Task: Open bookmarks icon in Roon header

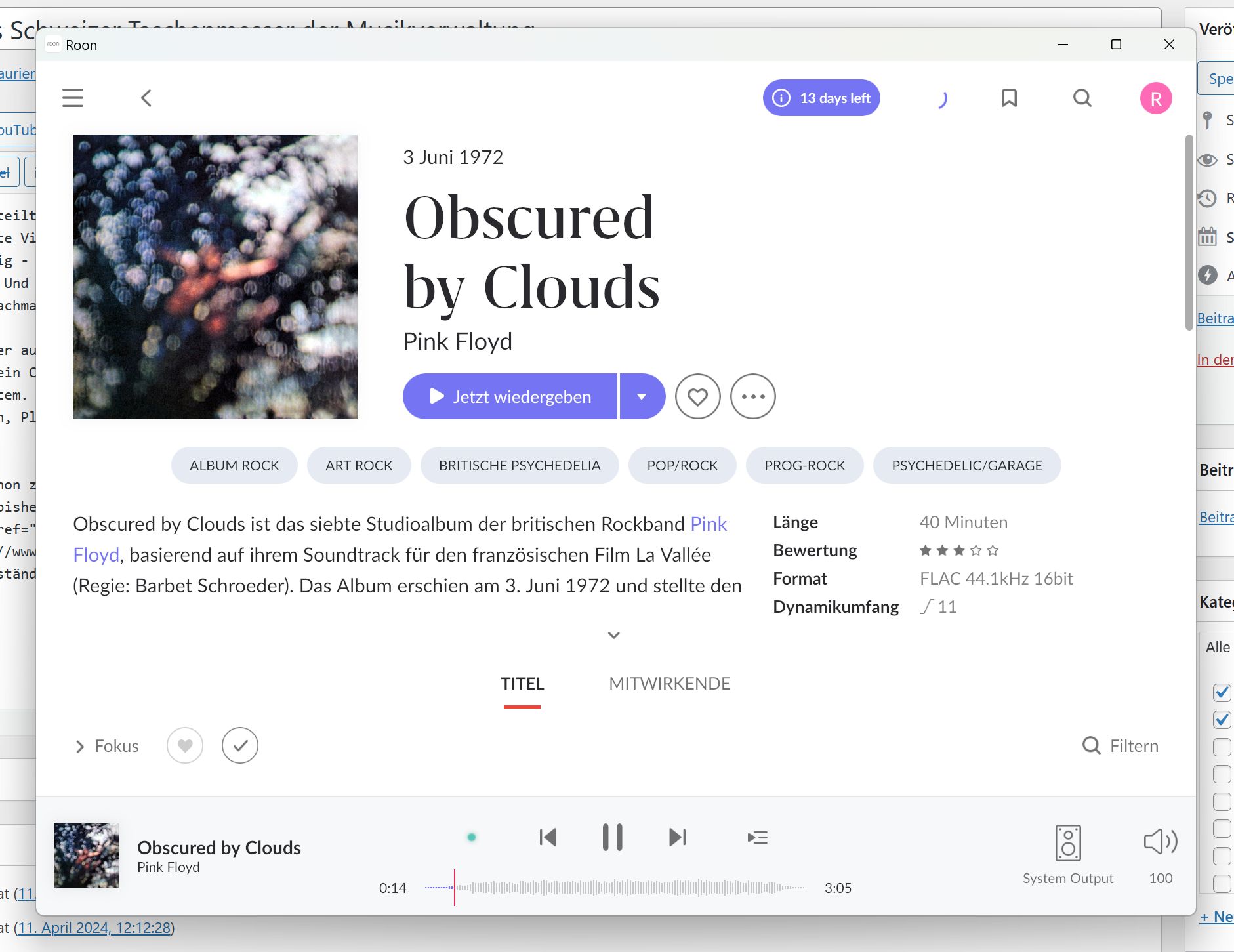Action: coord(1009,98)
